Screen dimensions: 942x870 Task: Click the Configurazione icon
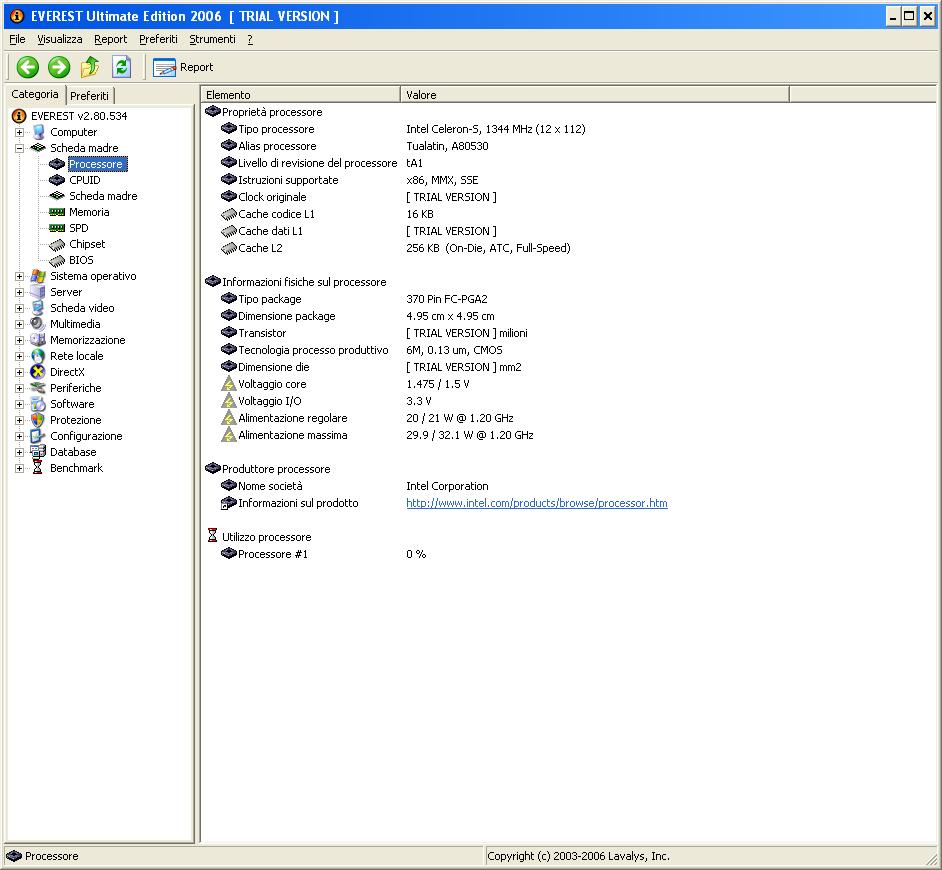point(38,436)
